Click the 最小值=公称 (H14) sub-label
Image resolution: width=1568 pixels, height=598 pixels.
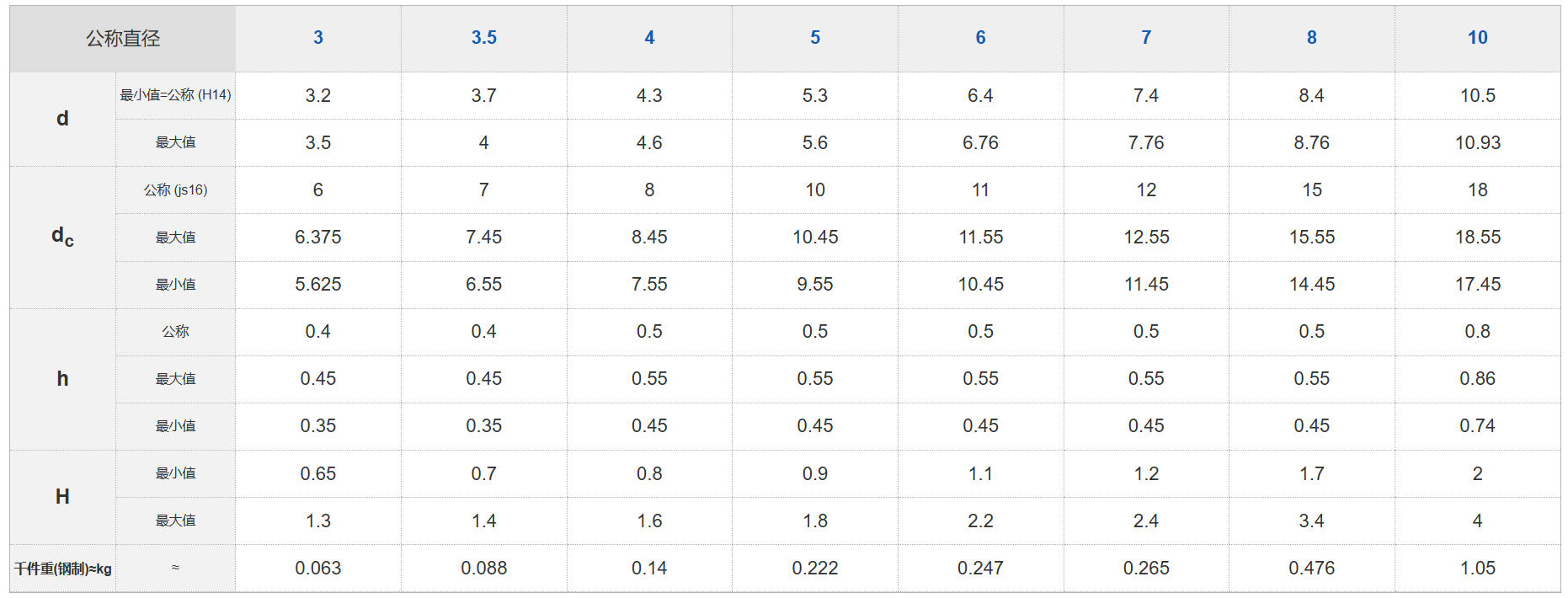tap(175, 95)
